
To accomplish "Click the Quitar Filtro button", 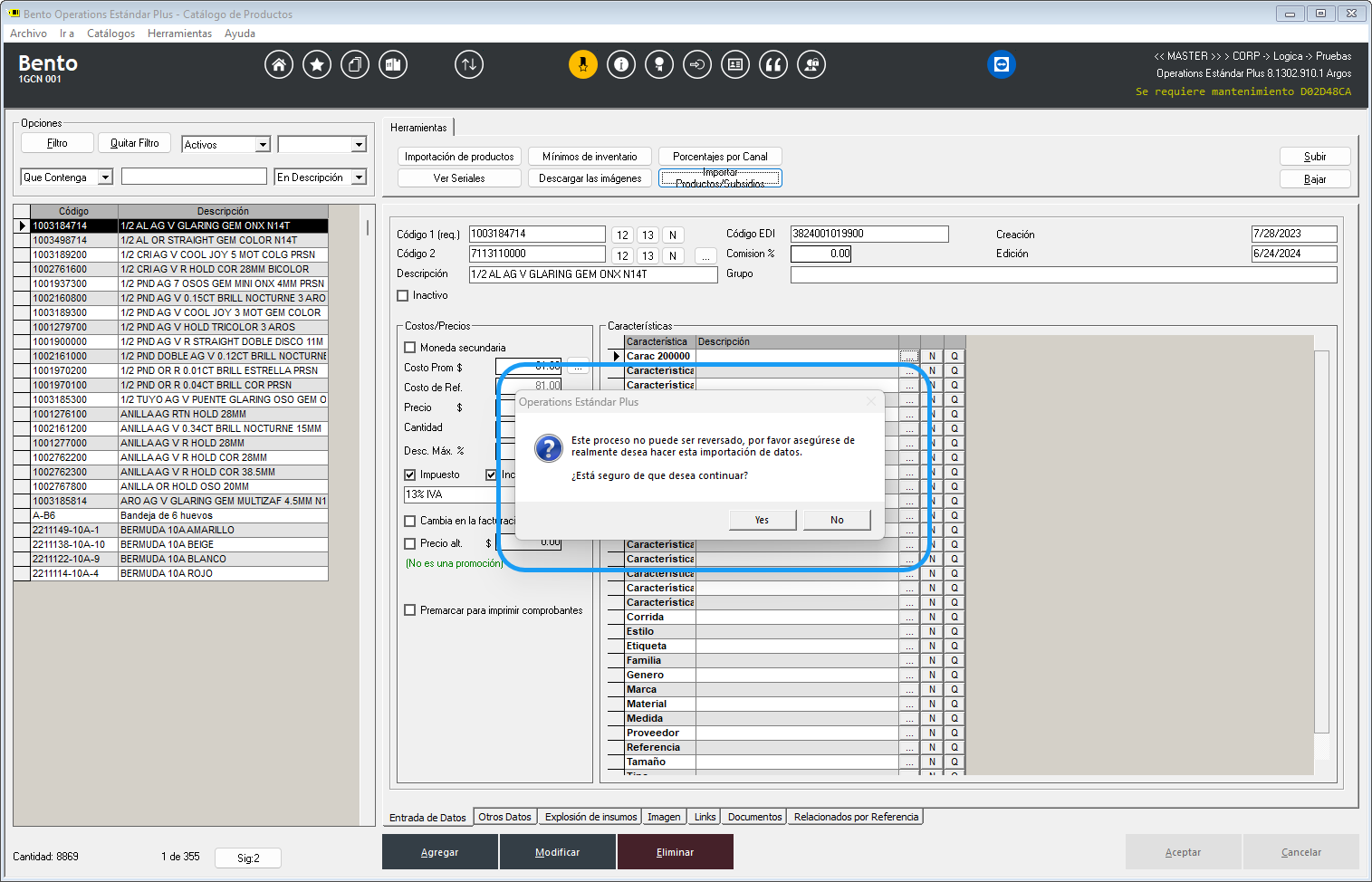I will [x=135, y=143].
